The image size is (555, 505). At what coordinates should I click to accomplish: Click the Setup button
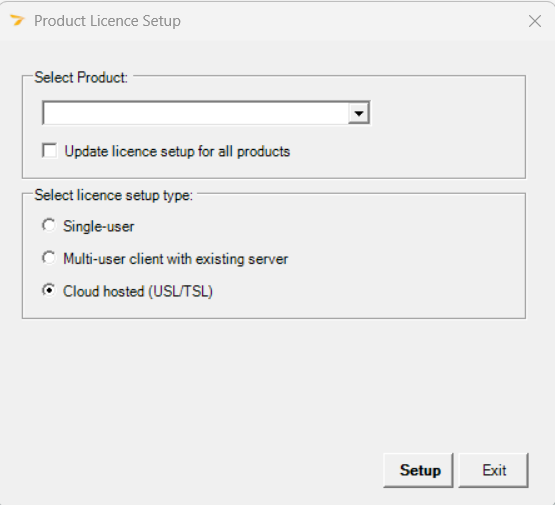click(x=418, y=470)
